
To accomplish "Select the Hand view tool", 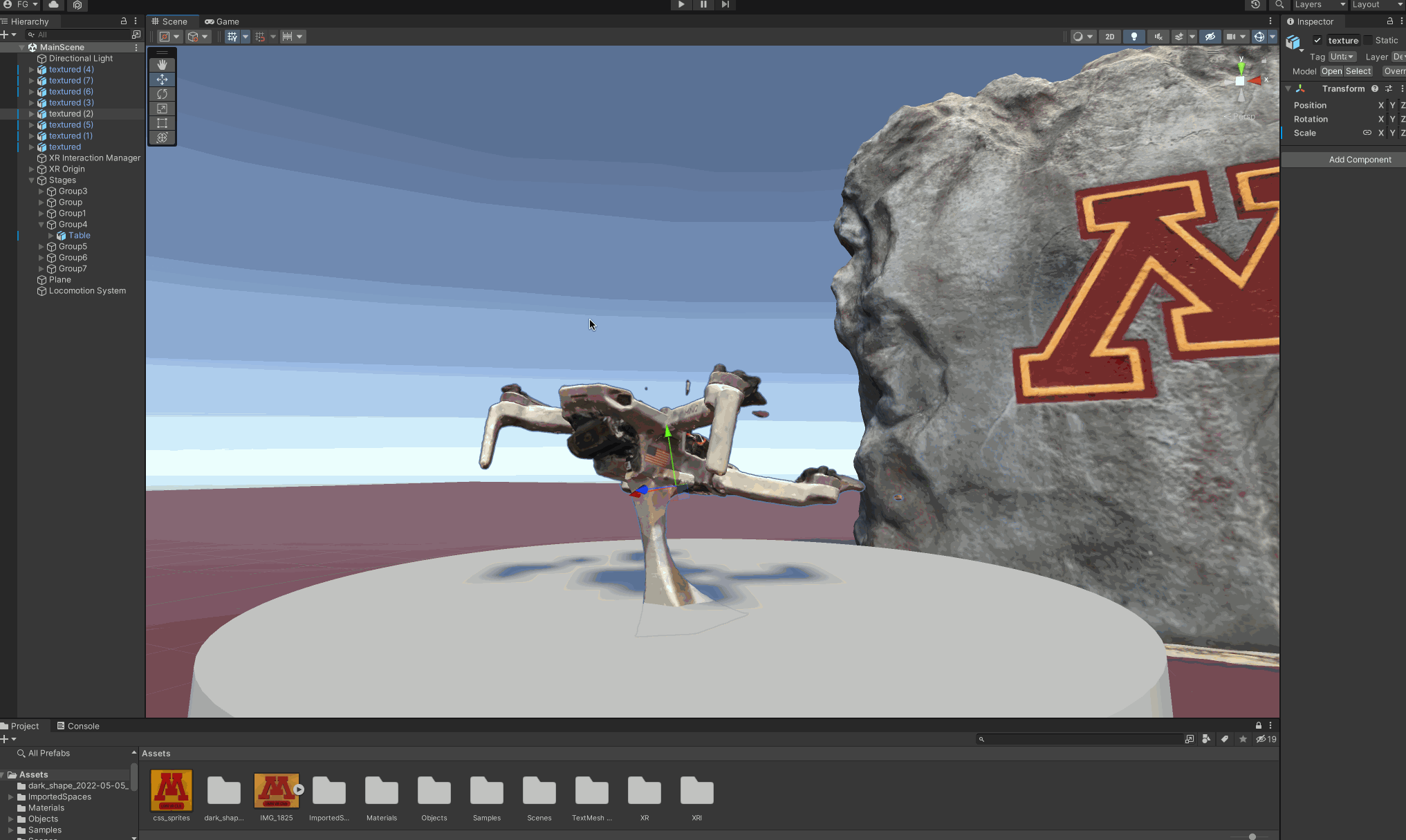I will pyautogui.click(x=162, y=65).
